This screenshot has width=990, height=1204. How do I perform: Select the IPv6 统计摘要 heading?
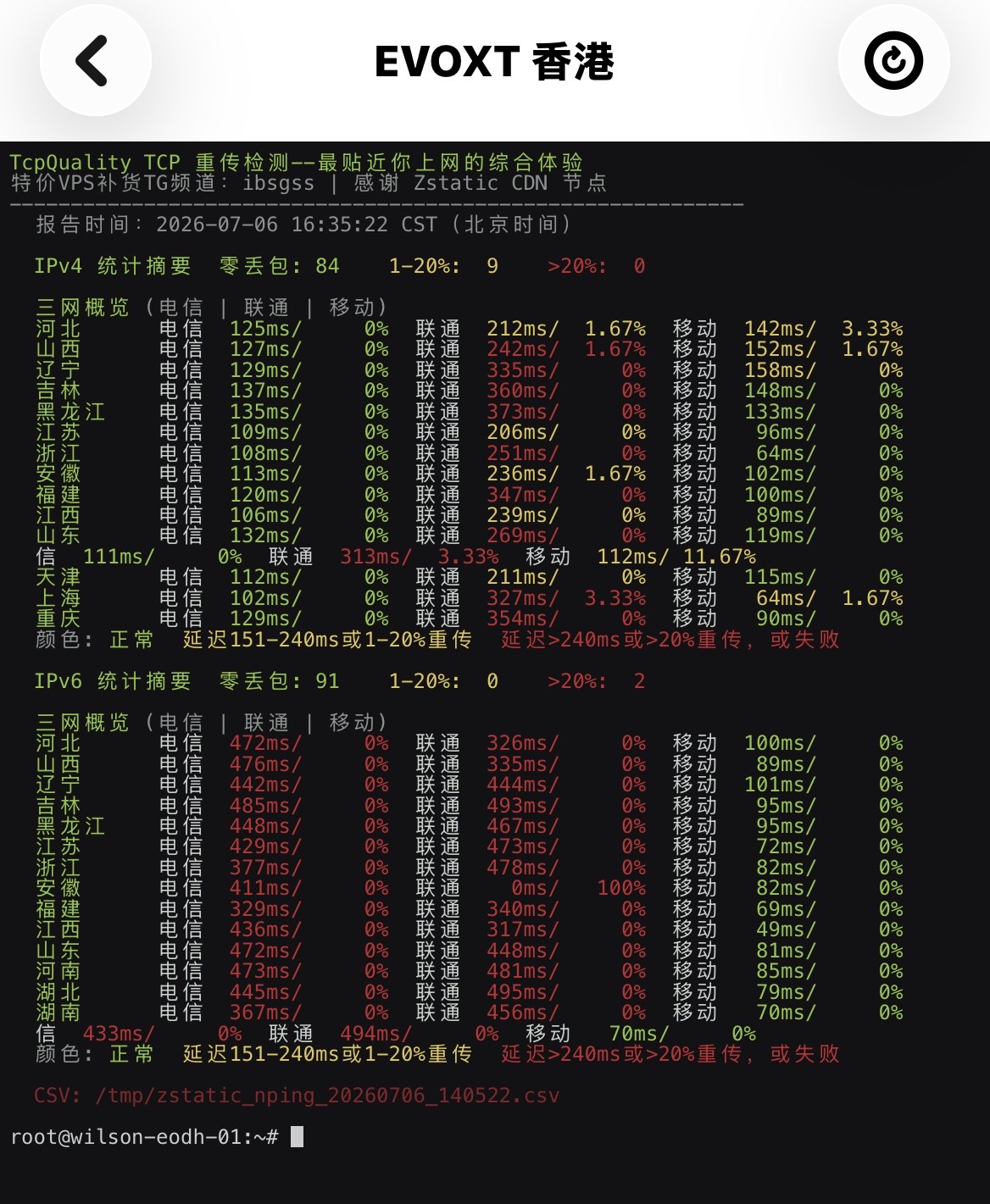pyautogui.click(x=113, y=681)
